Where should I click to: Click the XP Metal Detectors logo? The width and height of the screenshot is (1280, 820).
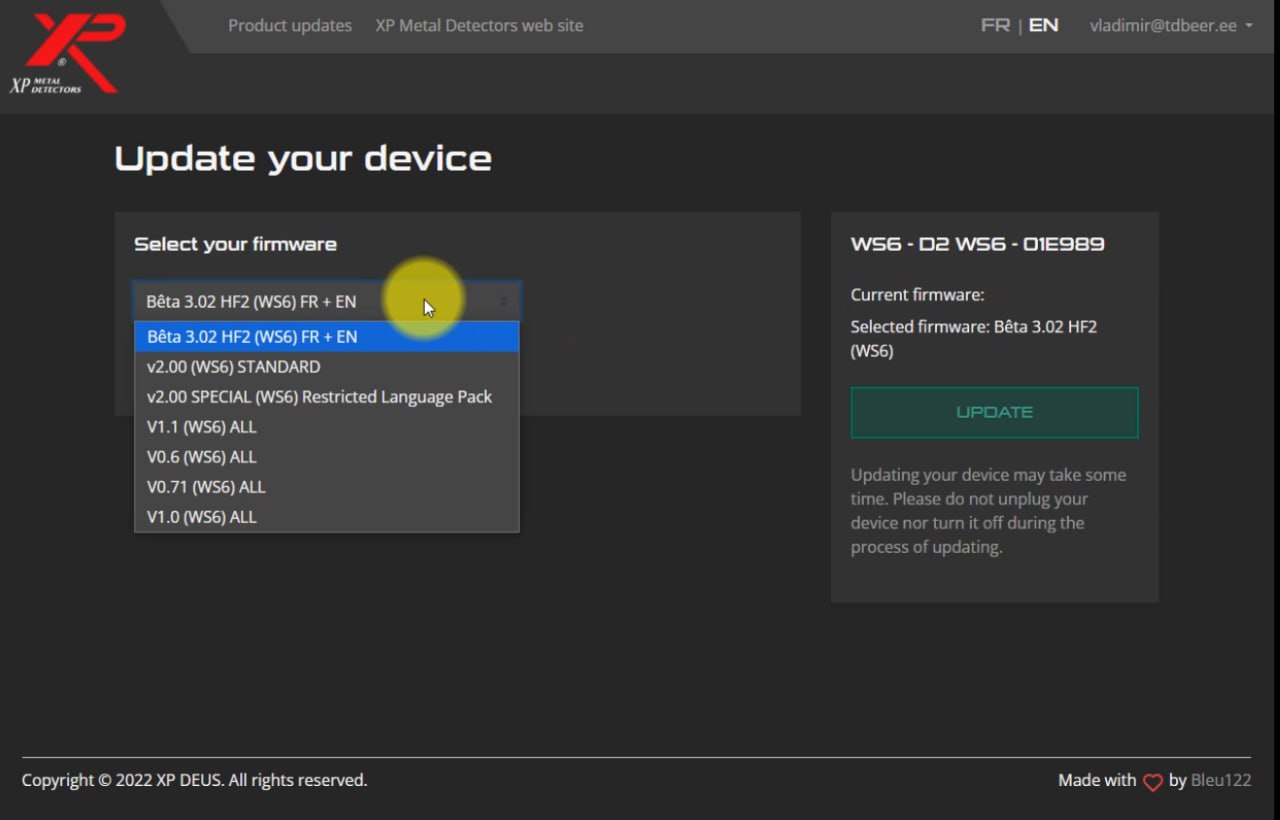point(68,53)
